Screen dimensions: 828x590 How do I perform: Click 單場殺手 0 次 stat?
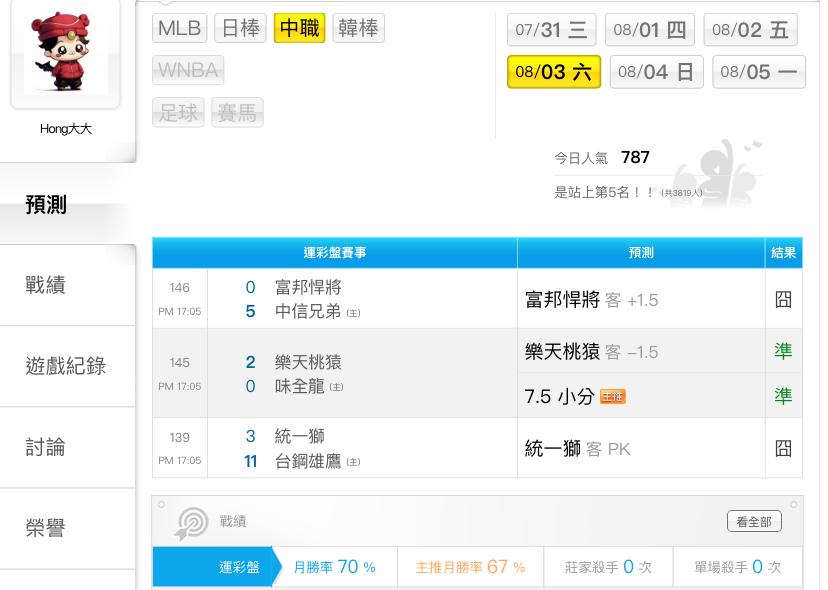(x=737, y=567)
